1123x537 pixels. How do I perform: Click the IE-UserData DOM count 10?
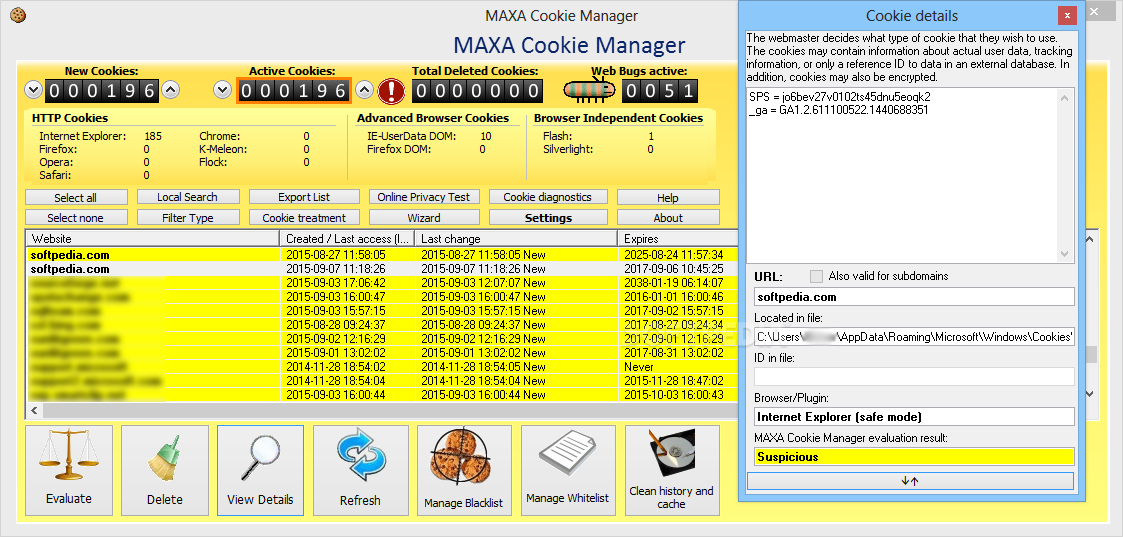486,136
